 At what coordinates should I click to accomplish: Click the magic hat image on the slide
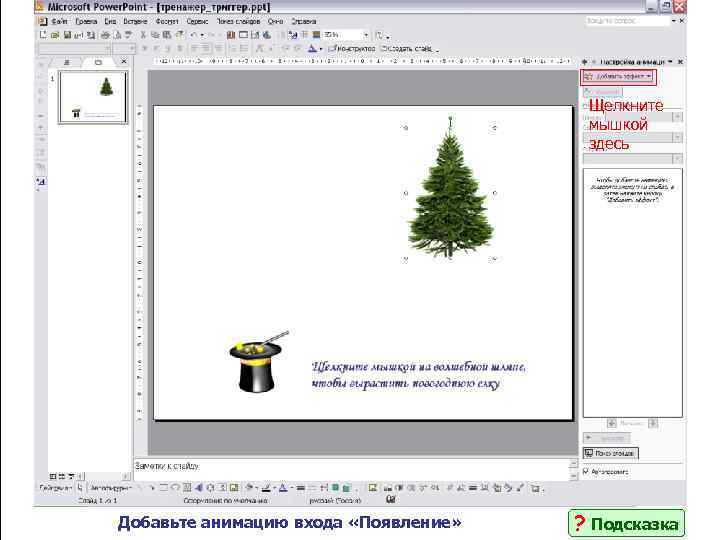[x=259, y=361]
